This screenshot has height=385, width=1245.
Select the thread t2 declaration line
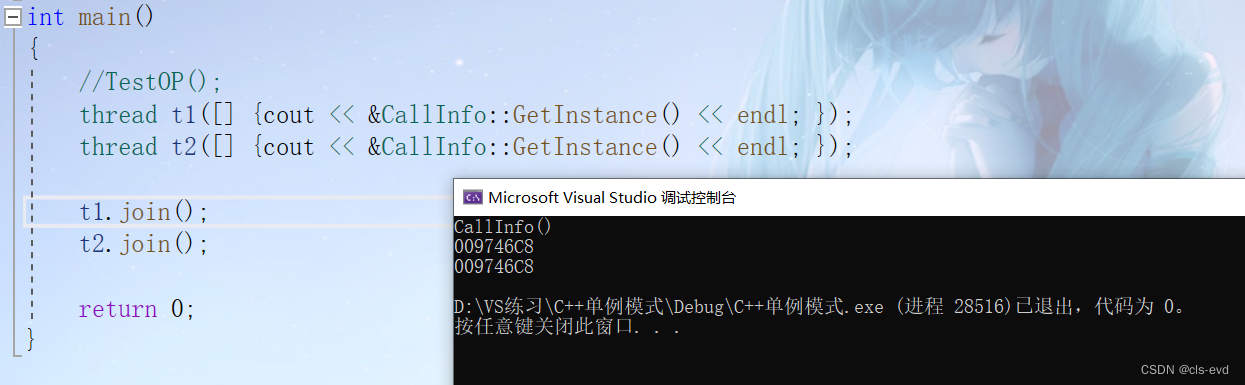(467, 147)
